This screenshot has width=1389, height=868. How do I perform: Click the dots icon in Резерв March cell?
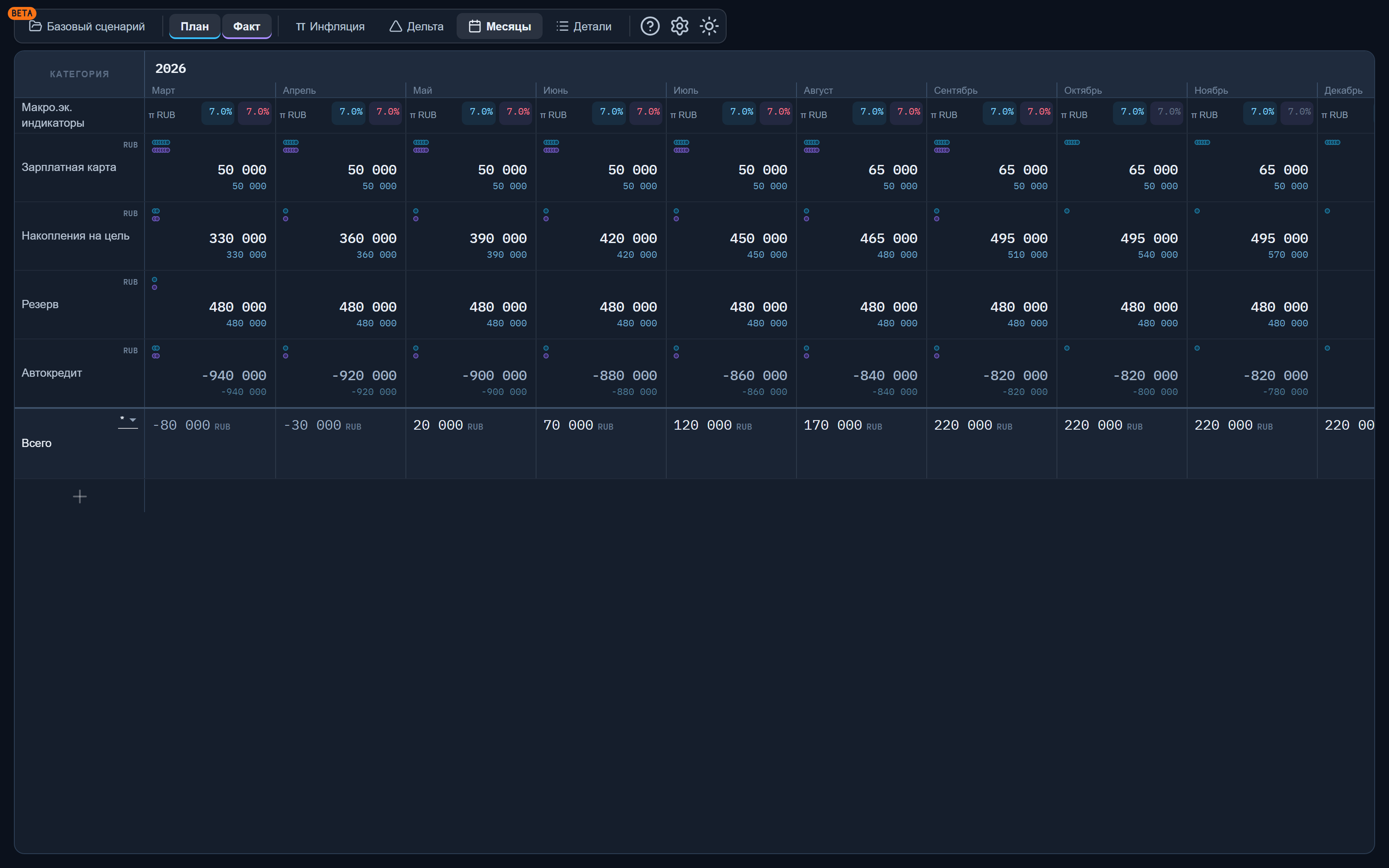[155, 283]
